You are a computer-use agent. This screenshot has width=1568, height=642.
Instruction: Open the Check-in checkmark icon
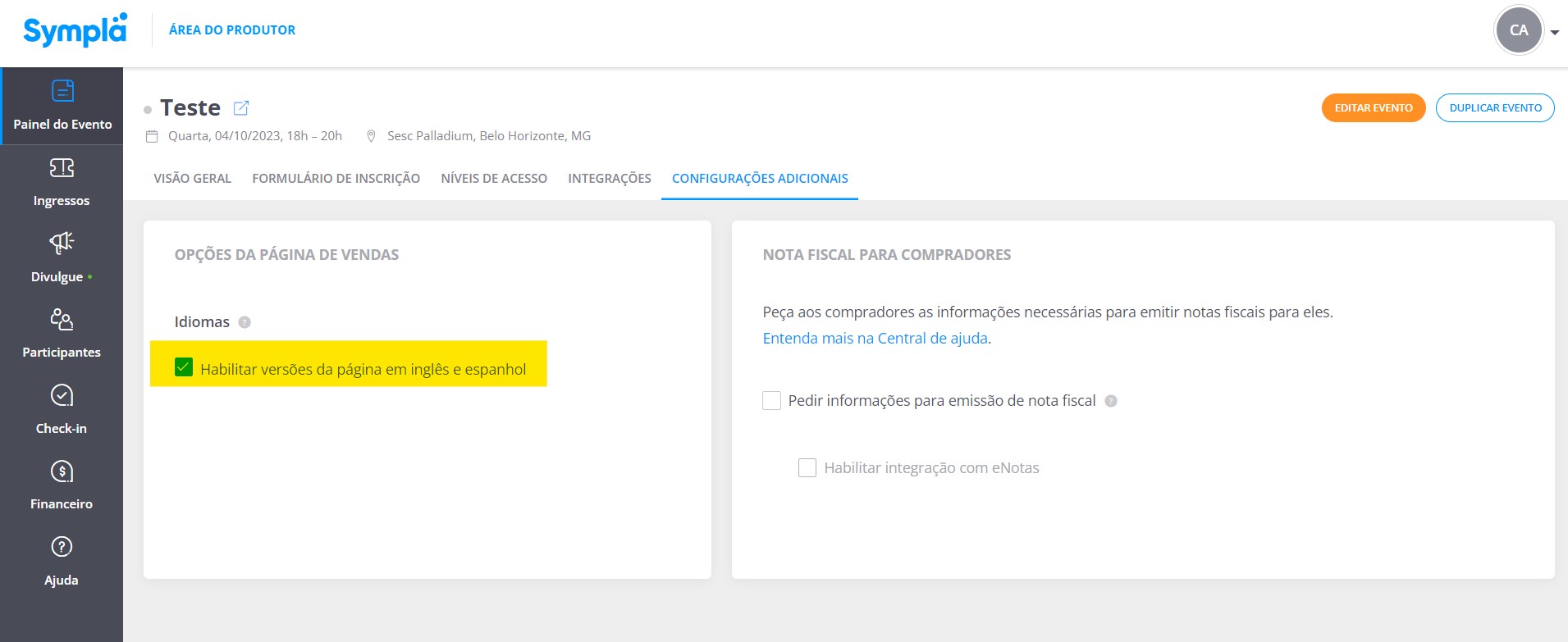point(62,395)
